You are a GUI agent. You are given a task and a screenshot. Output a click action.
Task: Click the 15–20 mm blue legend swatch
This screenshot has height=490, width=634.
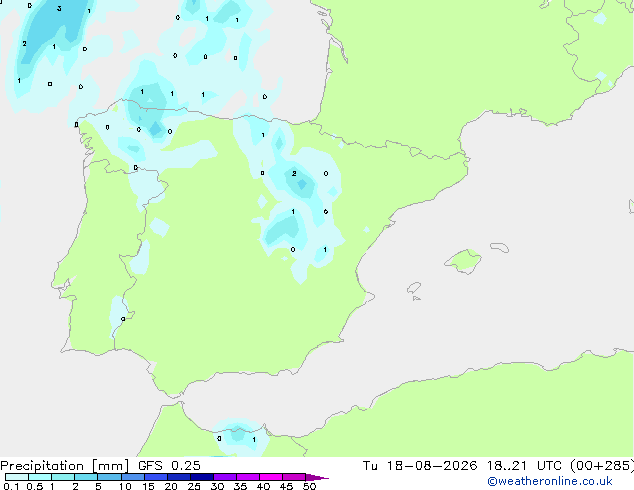(x=156, y=477)
